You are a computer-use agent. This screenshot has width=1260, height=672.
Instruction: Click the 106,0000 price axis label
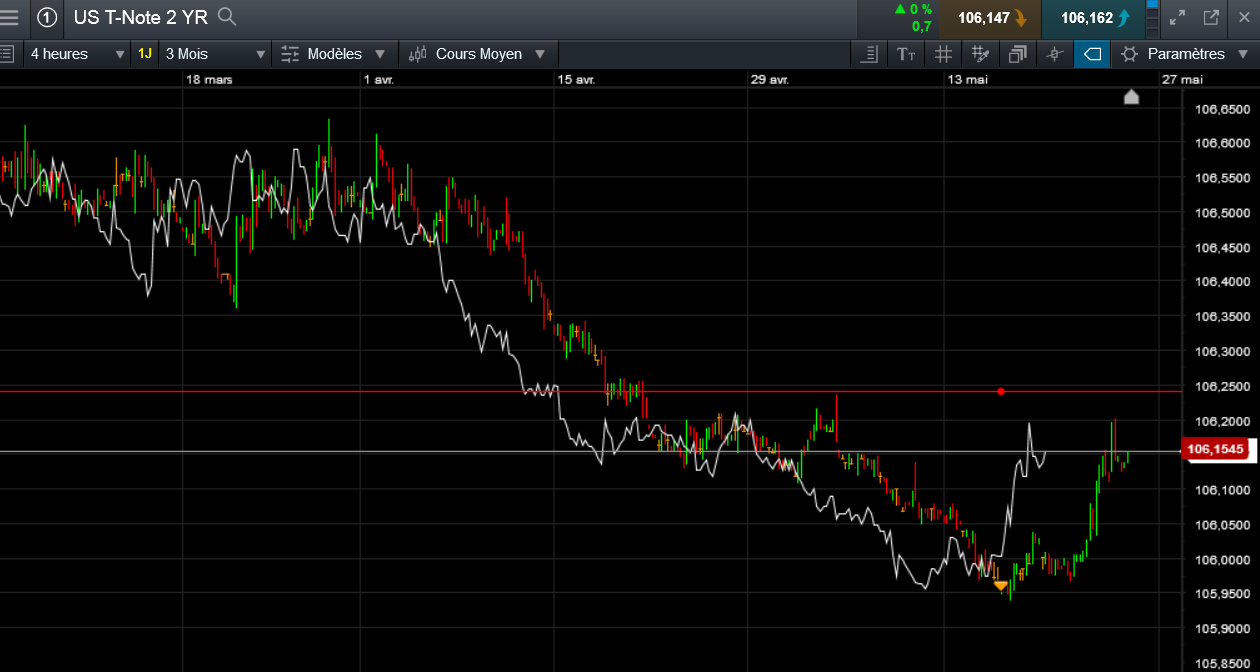click(1224, 560)
